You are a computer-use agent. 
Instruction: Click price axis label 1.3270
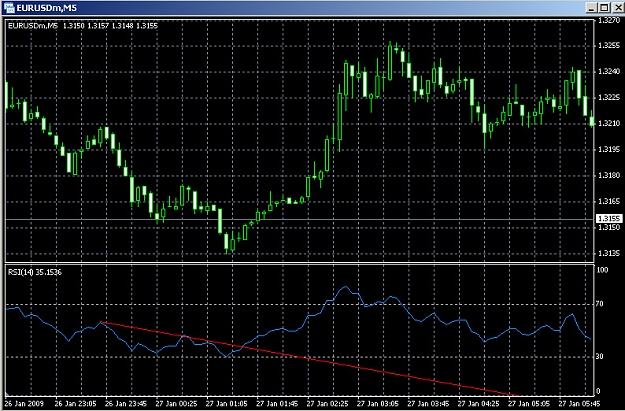coord(609,20)
